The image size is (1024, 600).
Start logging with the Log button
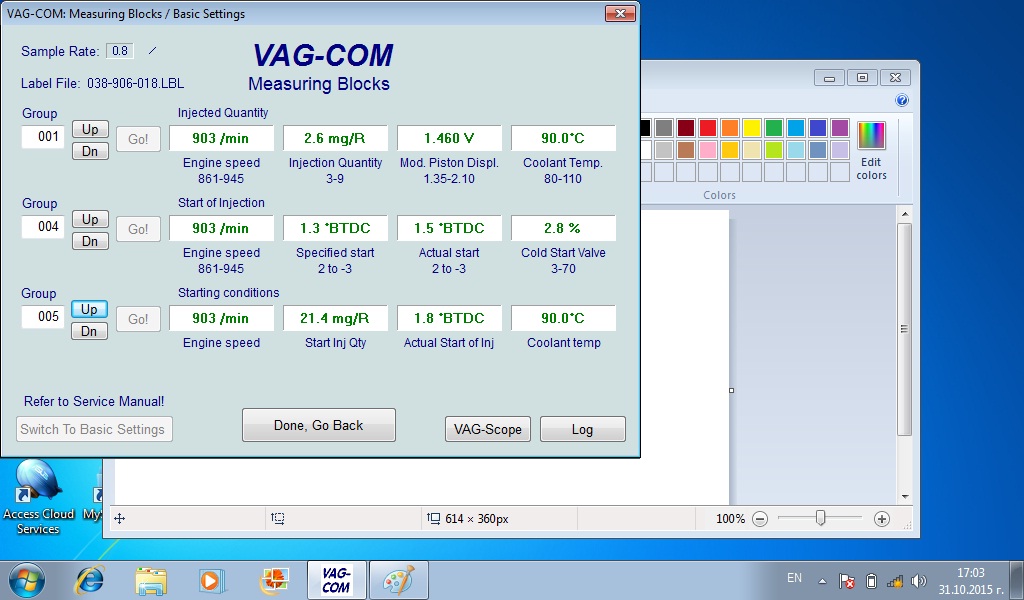click(x=582, y=429)
